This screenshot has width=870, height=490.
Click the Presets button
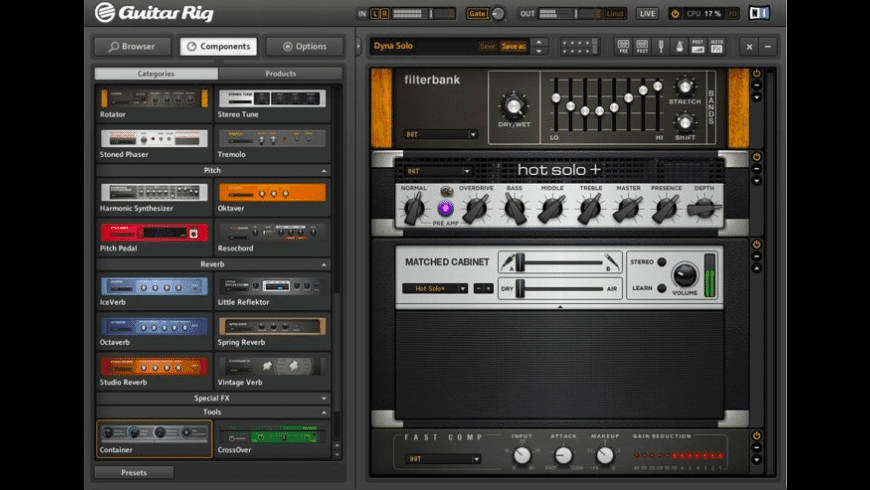134,472
